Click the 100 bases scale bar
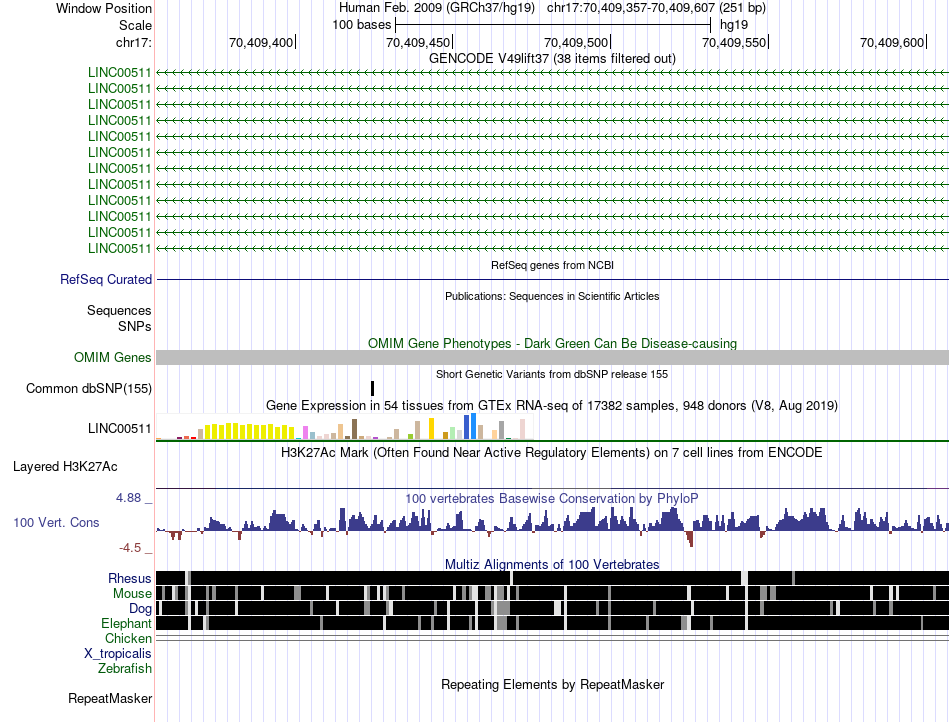Viewport: 950px width, 722px height. [553, 25]
